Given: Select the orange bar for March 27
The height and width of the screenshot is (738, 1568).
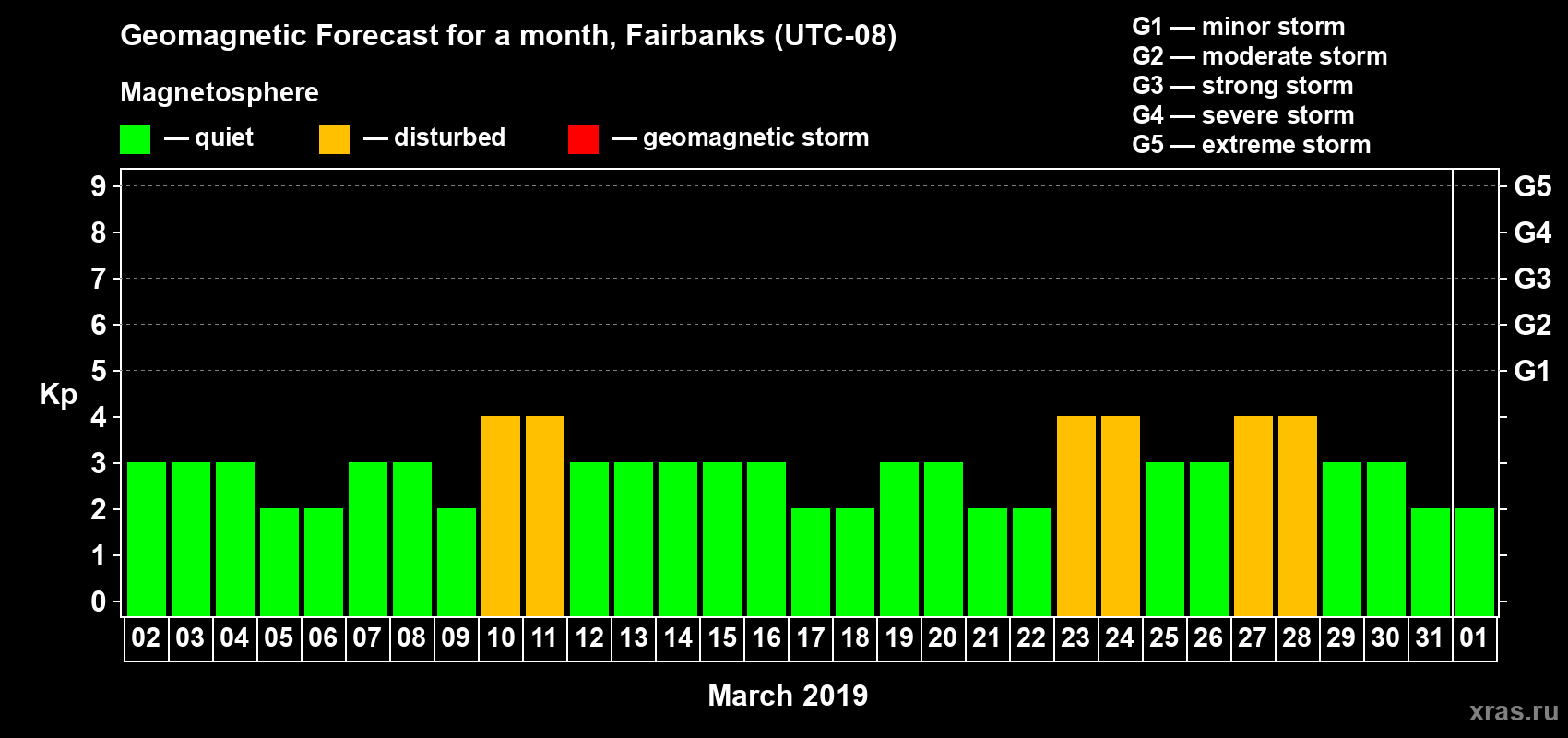Looking at the screenshot, I should tap(1253, 516).
